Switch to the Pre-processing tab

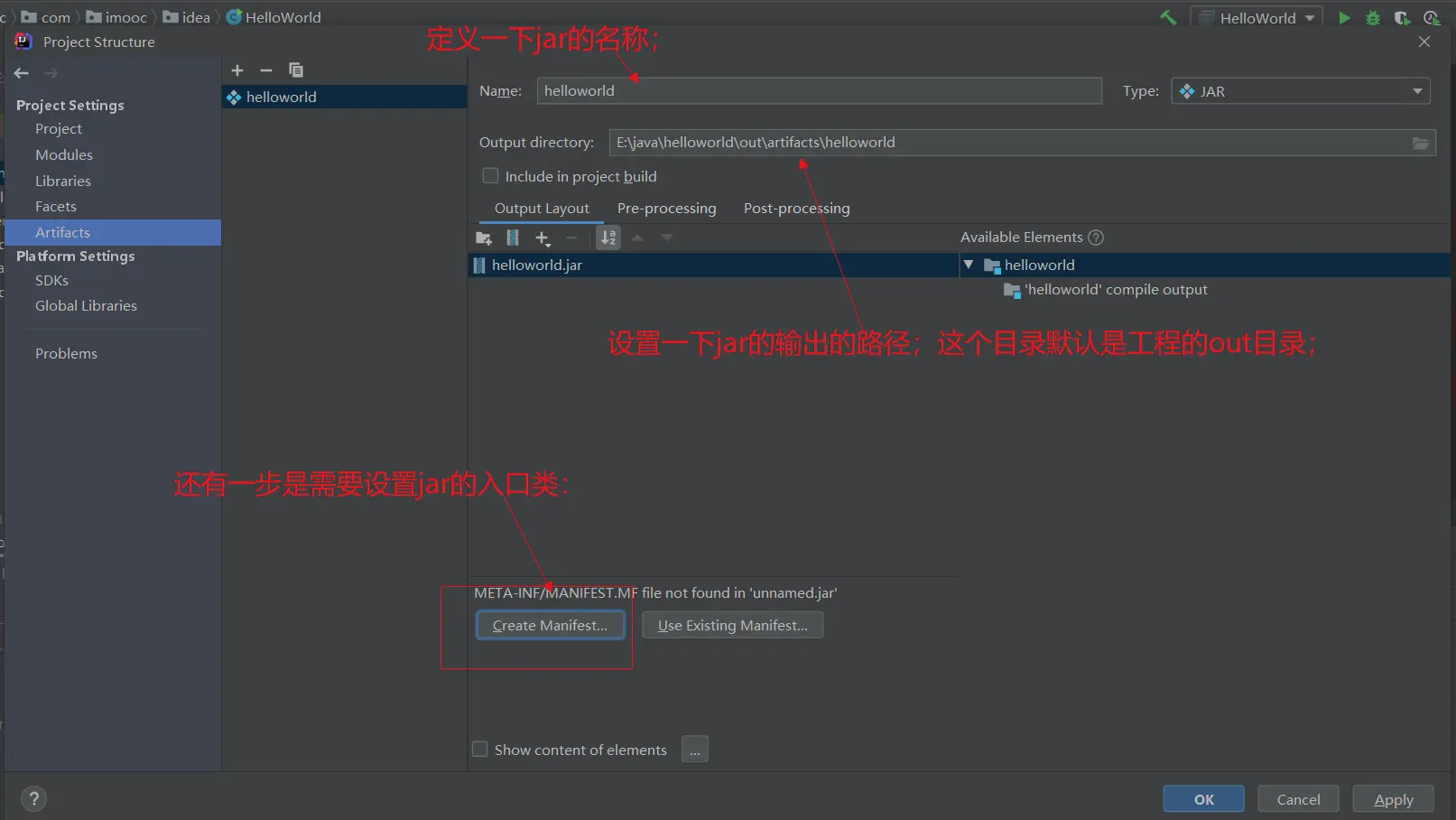click(667, 209)
